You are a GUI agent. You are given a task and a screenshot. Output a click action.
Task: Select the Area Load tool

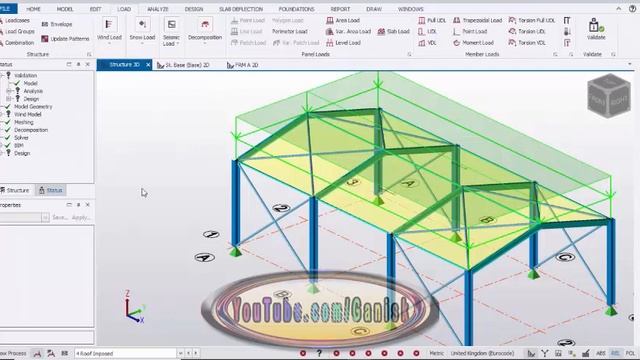[343, 20]
